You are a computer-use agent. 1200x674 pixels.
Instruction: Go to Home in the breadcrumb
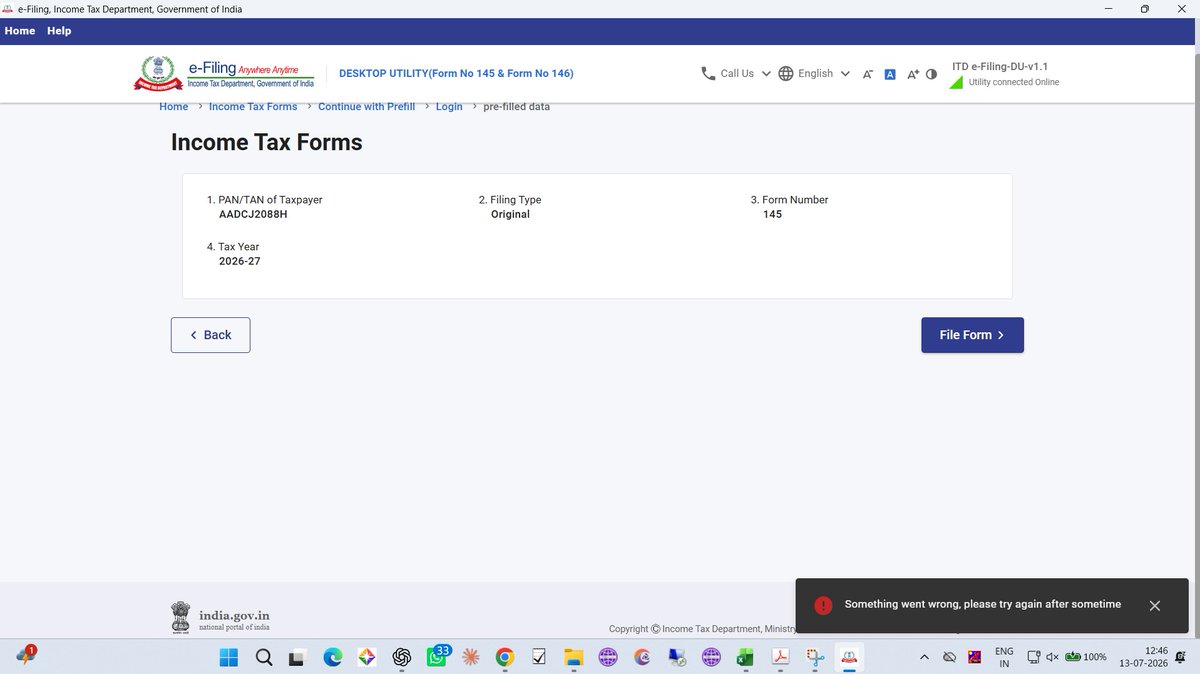pos(174,107)
